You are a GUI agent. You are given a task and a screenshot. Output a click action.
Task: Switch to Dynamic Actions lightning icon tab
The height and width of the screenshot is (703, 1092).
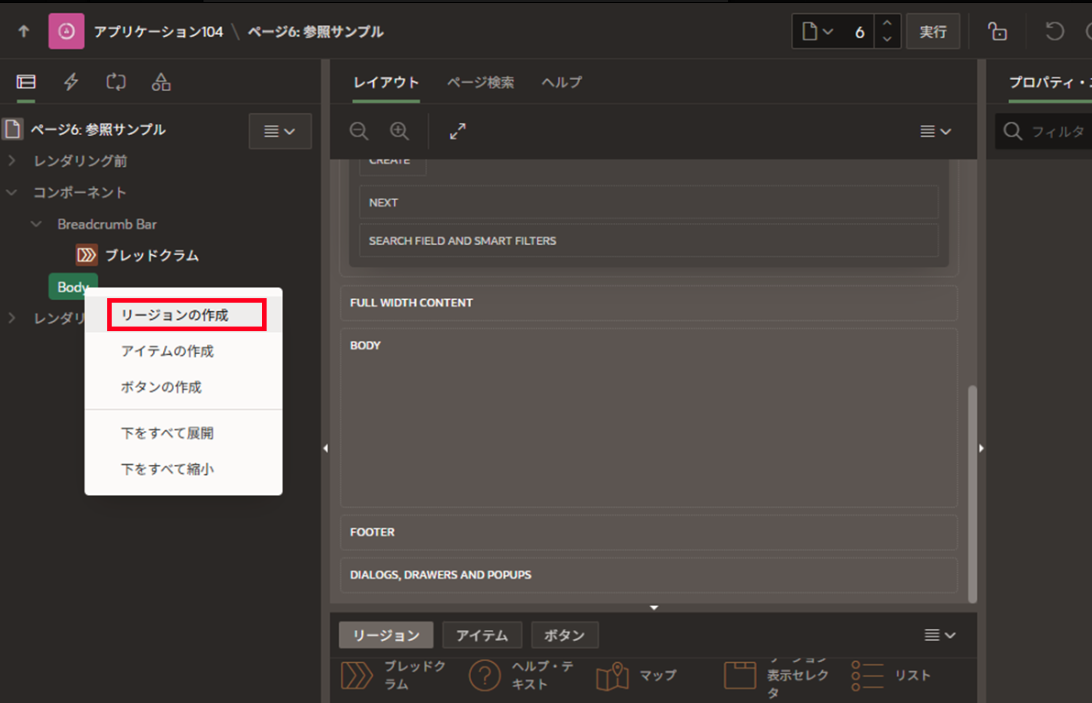click(x=71, y=83)
